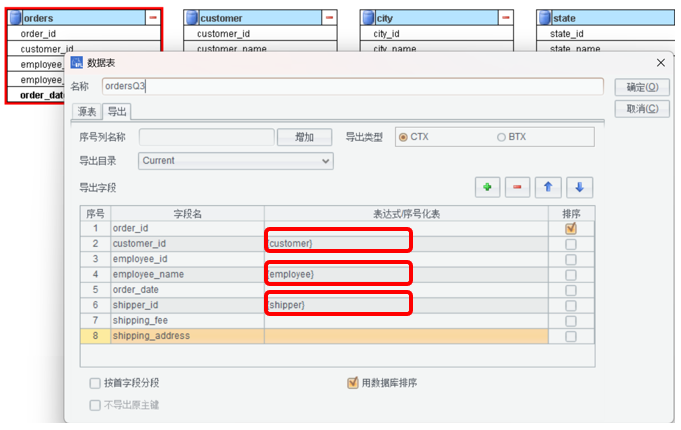The width and height of the screenshot is (681, 430).
Task: Check sort checkbox for shipping_fee row
Action: click(571, 321)
